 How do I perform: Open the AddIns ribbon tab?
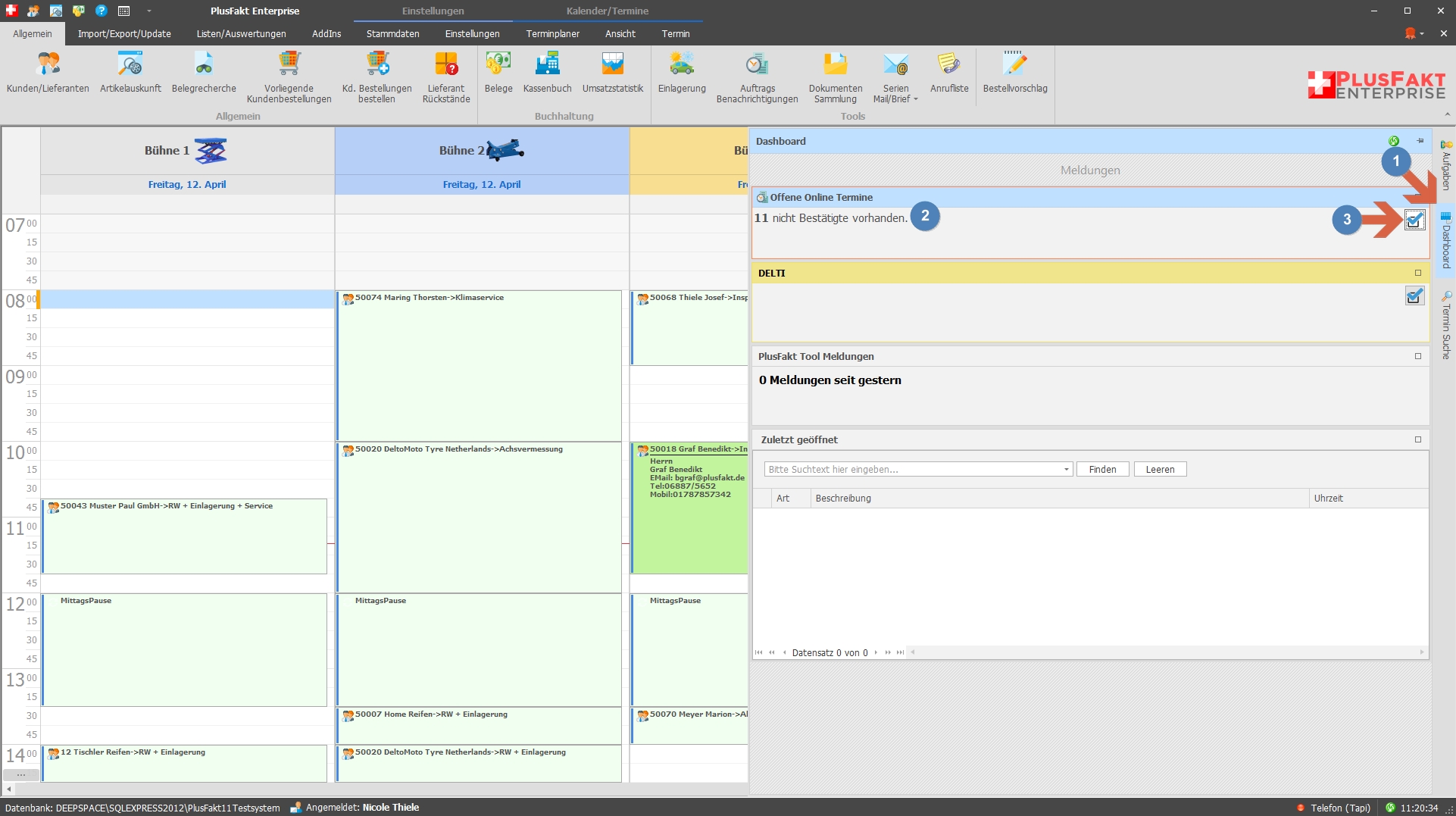[x=327, y=34]
